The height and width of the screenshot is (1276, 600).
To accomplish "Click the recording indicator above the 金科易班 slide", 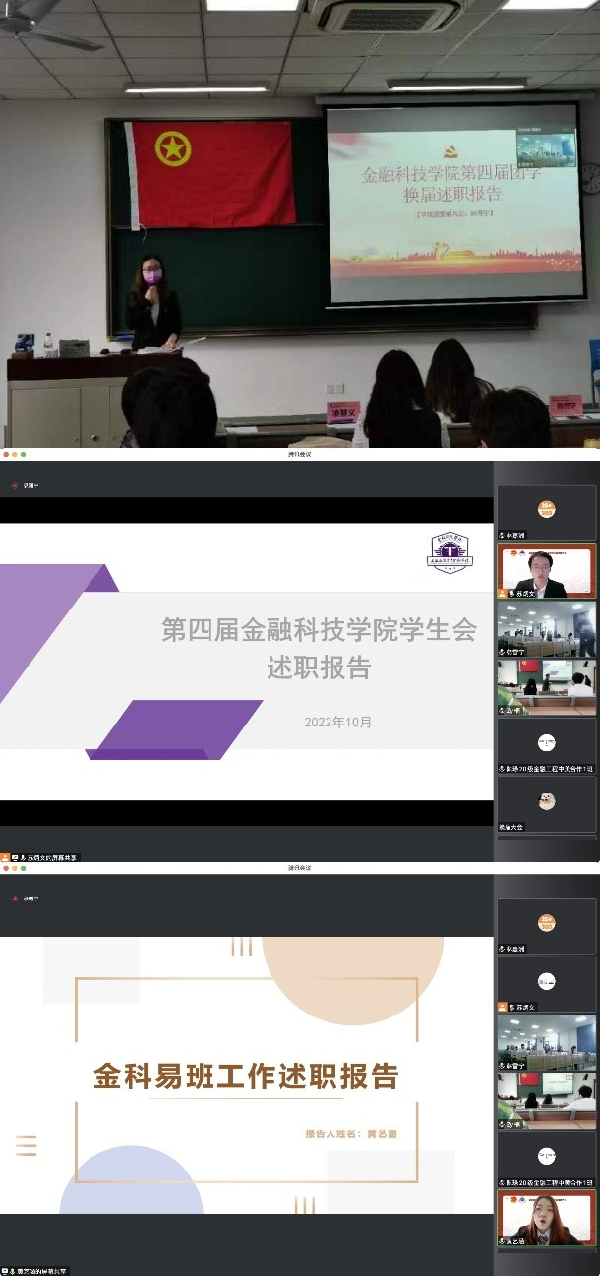I will [15, 898].
